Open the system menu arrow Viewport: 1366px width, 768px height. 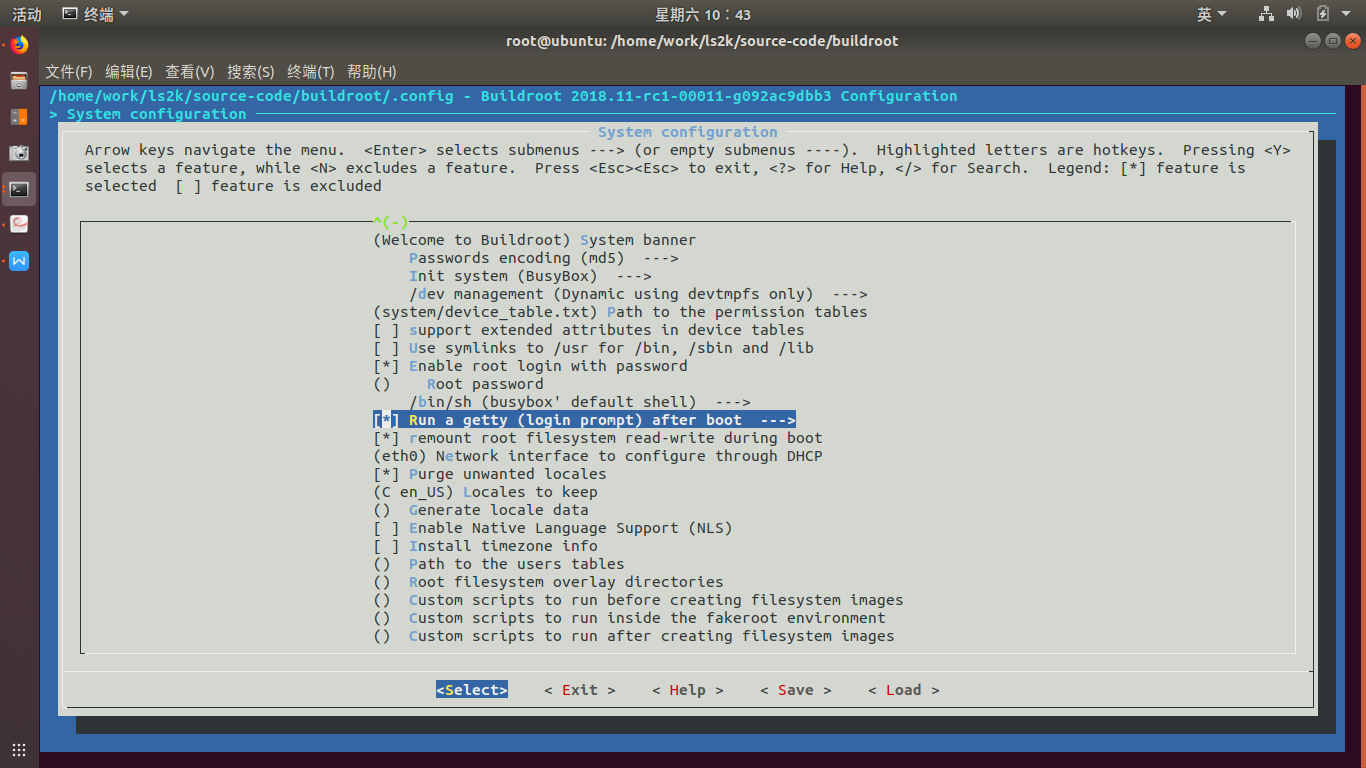1346,14
